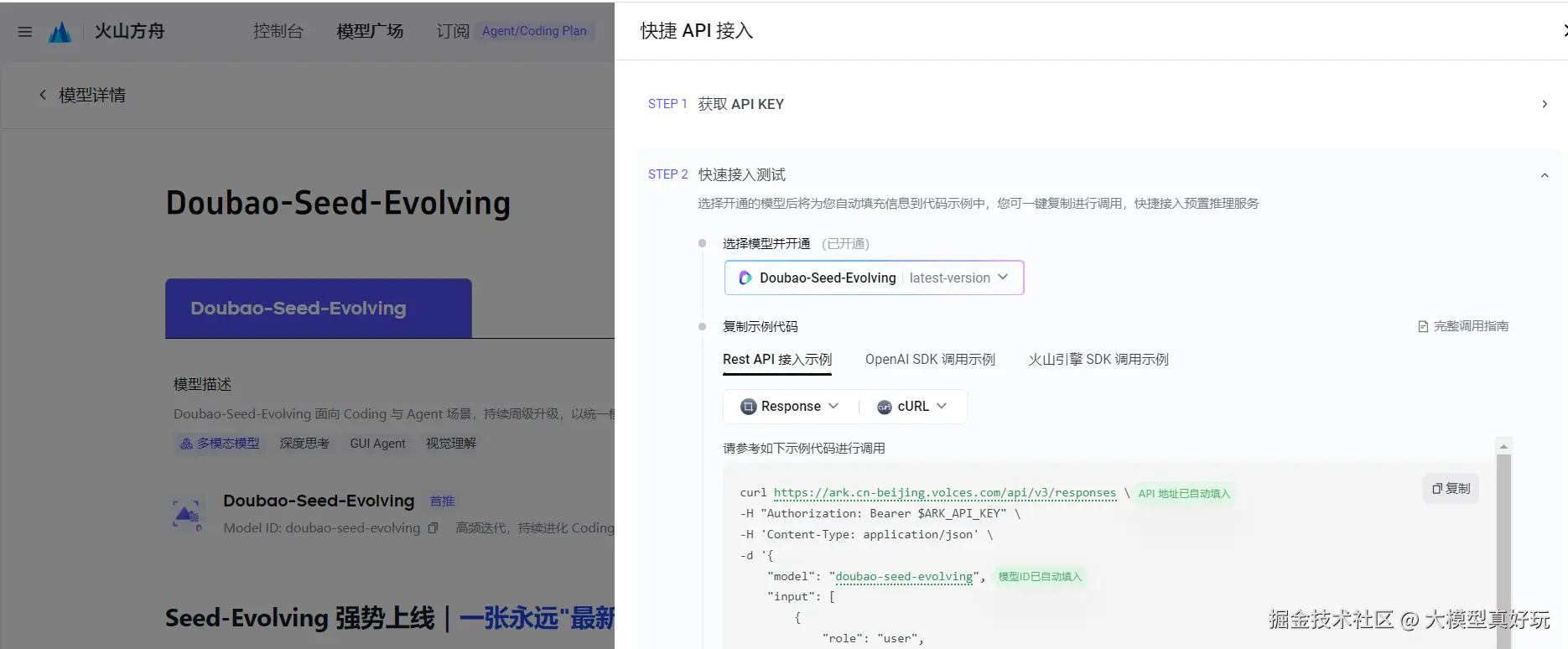The height and width of the screenshot is (649, 1568).
Task: Click the scrollbar up arrow in code panel
Action: [1503, 446]
